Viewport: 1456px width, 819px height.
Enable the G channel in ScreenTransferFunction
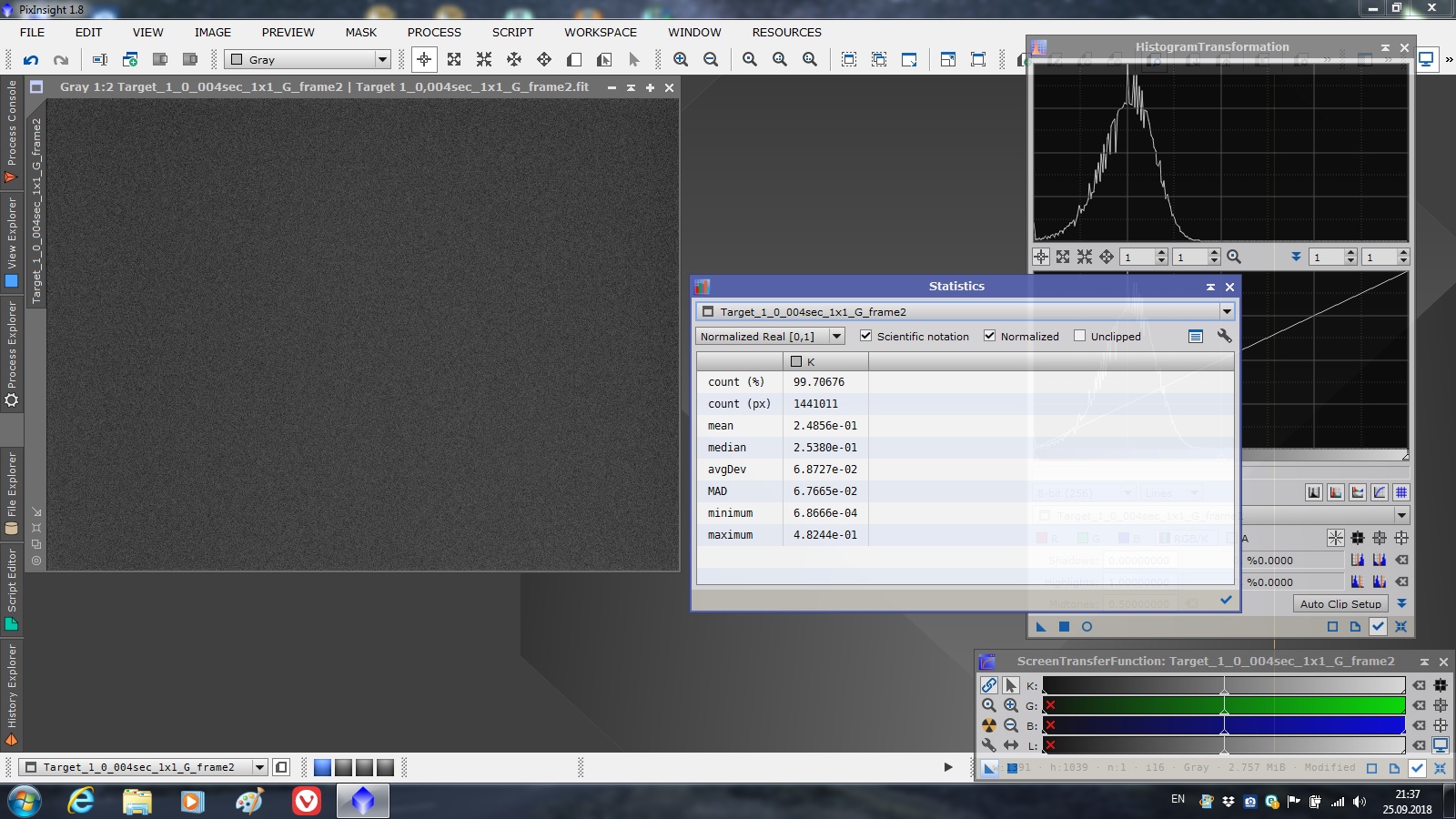(1050, 705)
